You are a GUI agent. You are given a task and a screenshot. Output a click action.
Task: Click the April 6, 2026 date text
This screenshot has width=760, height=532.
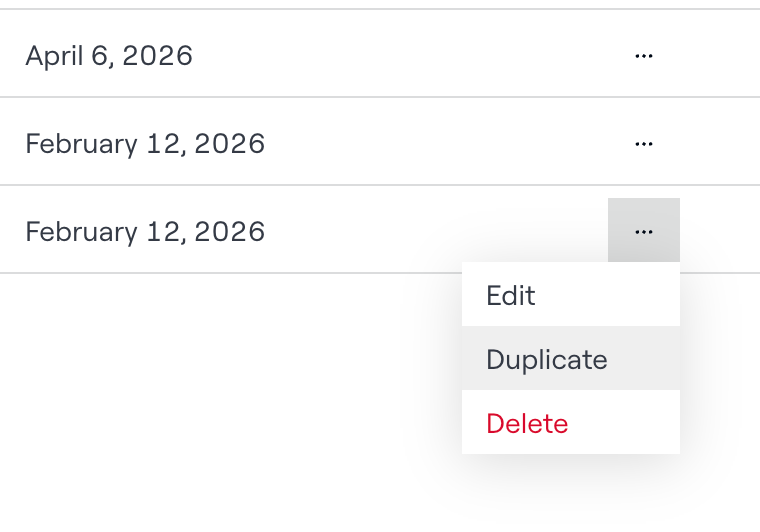pyautogui.click(x=109, y=56)
